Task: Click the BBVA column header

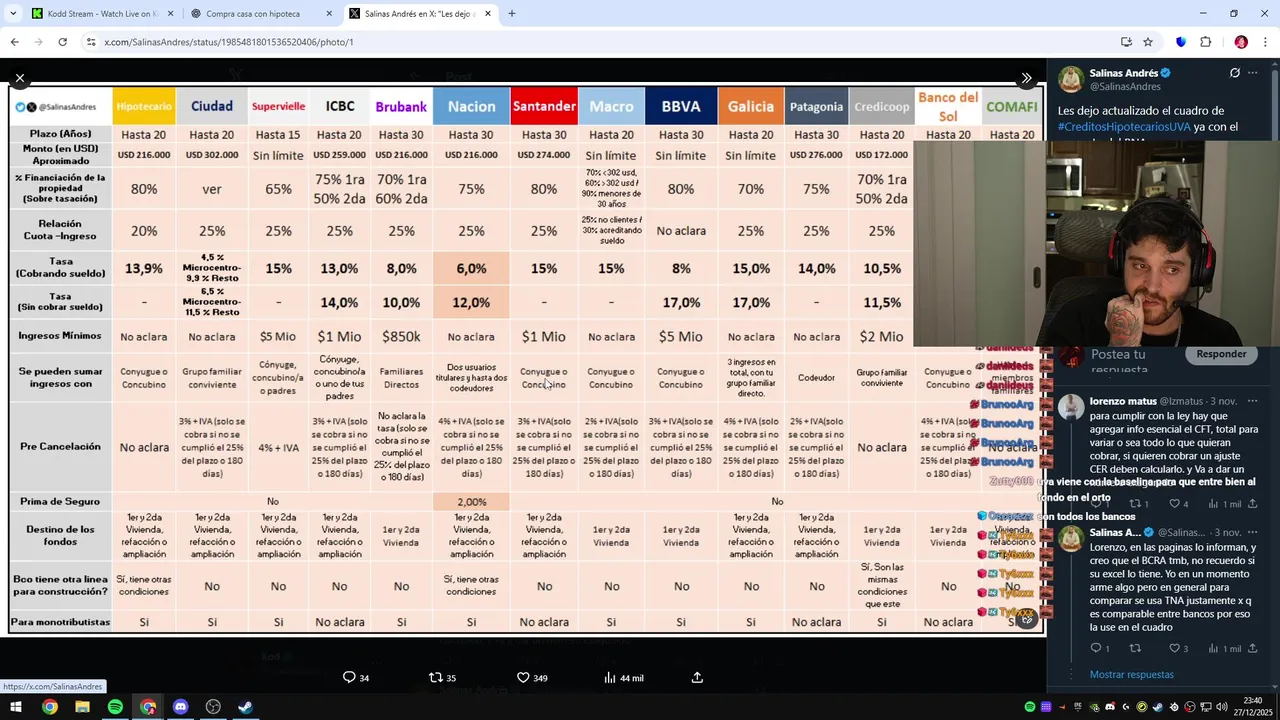Action: (x=681, y=106)
